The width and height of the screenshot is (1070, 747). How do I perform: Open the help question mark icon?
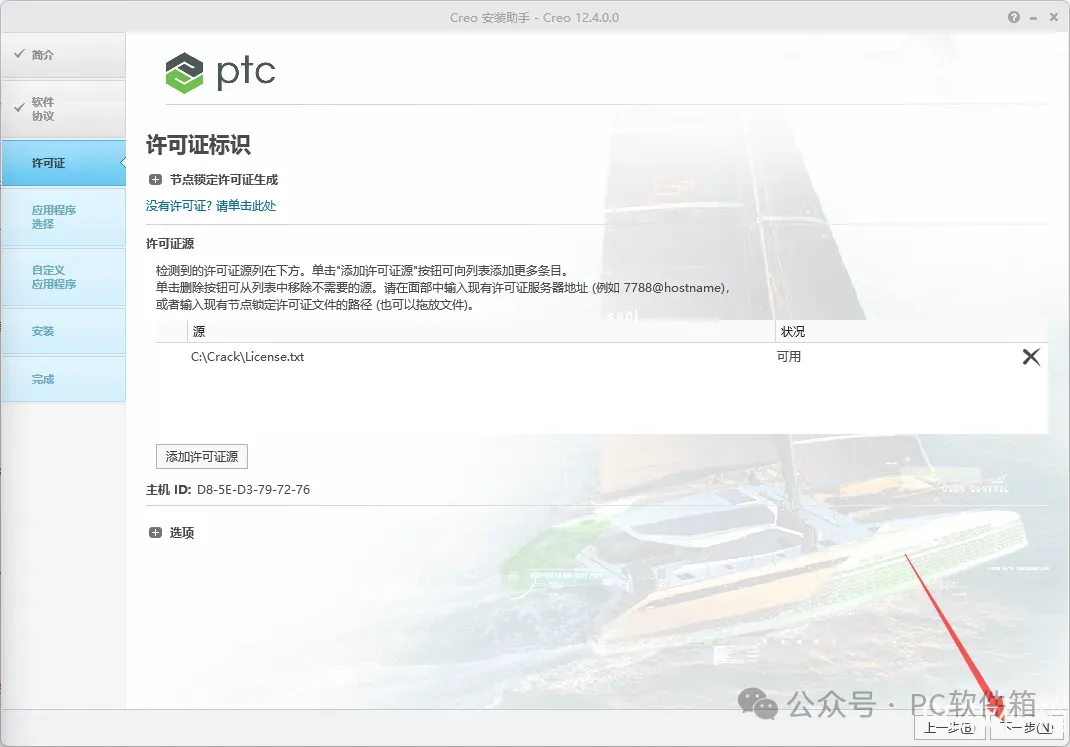tap(1014, 17)
